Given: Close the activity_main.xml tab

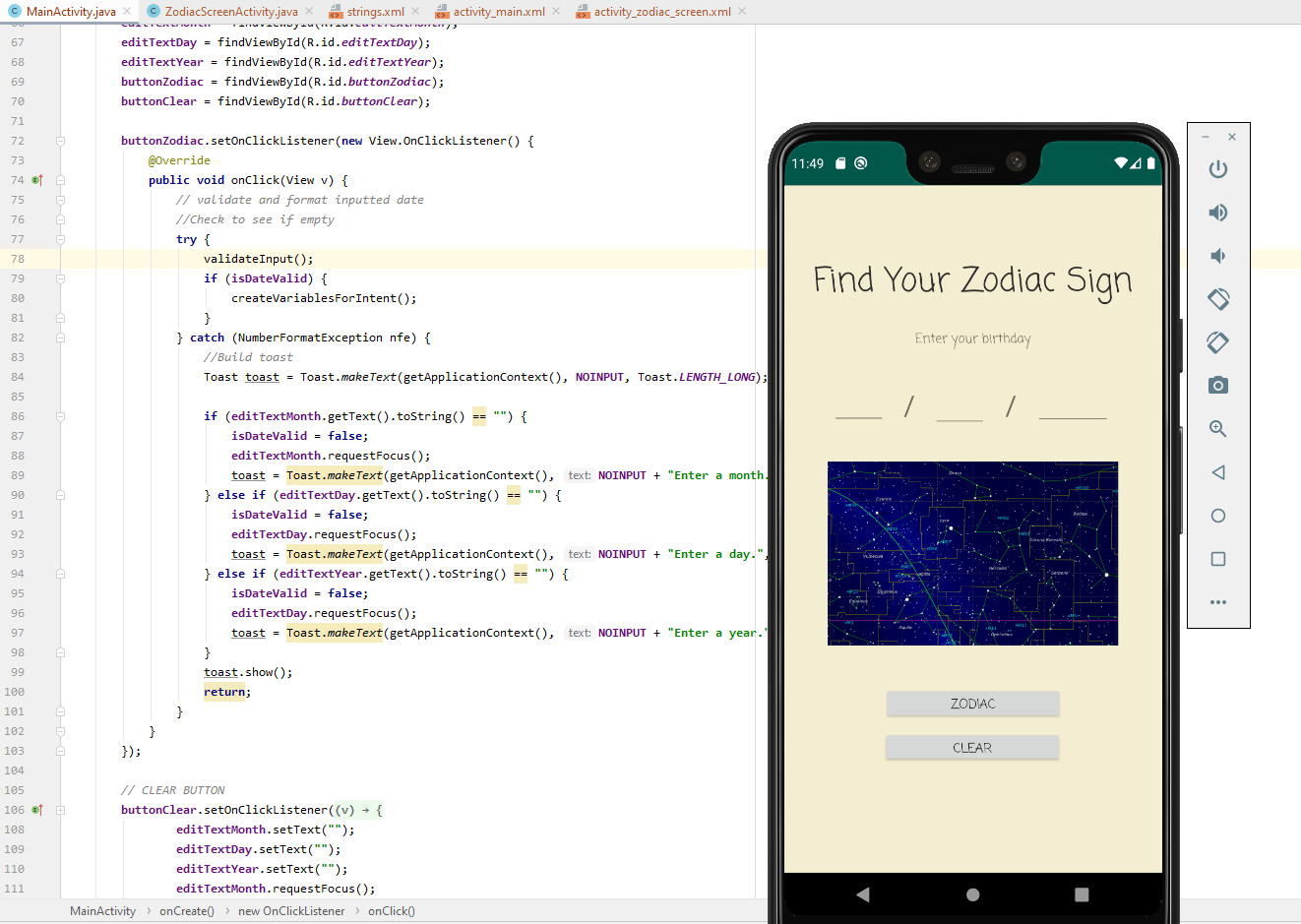Looking at the screenshot, I should (x=556, y=11).
